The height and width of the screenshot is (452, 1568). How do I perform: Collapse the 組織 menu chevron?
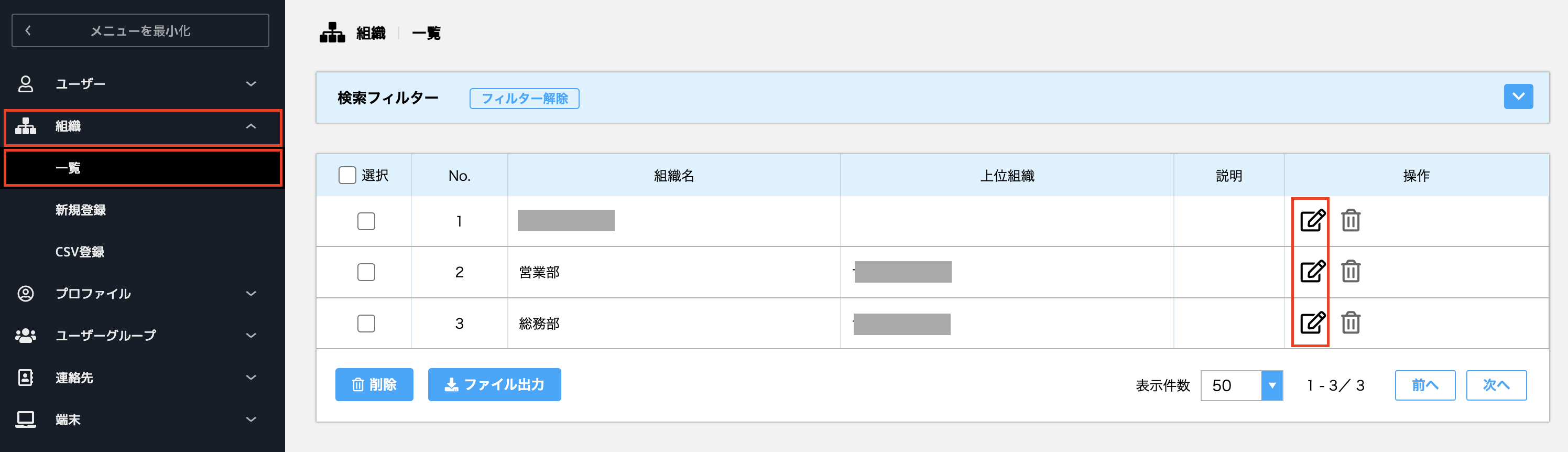pyautogui.click(x=251, y=126)
